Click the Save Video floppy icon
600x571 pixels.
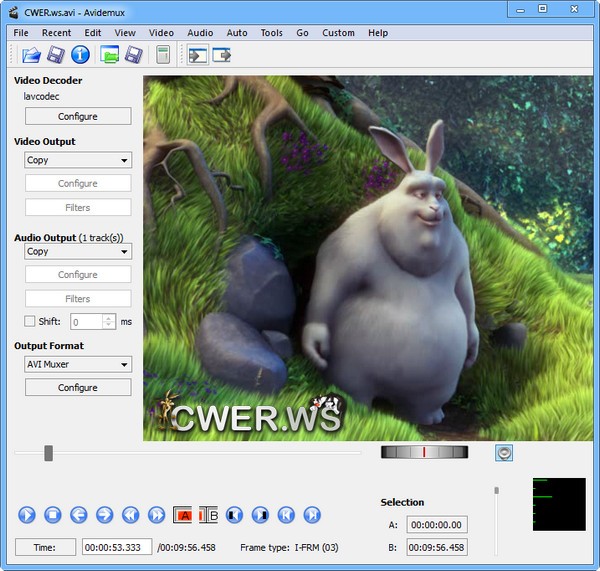(x=56, y=55)
